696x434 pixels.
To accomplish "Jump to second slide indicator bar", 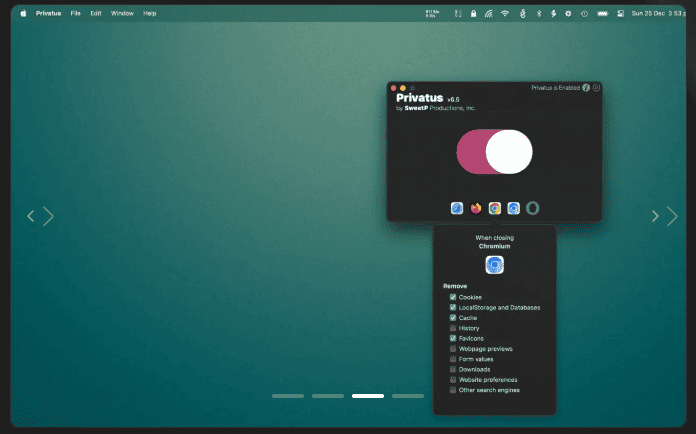I will (328, 396).
